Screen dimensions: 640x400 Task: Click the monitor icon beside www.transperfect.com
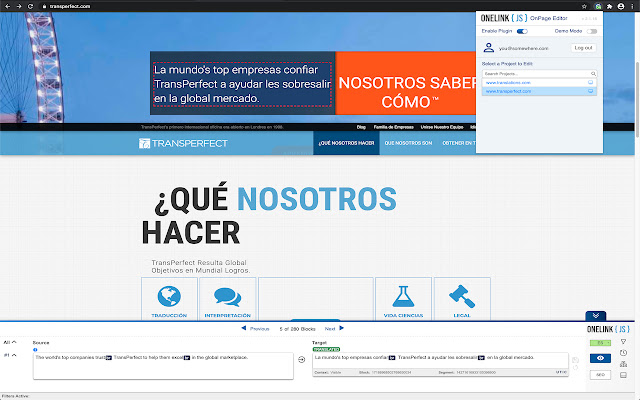[x=590, y=91]
